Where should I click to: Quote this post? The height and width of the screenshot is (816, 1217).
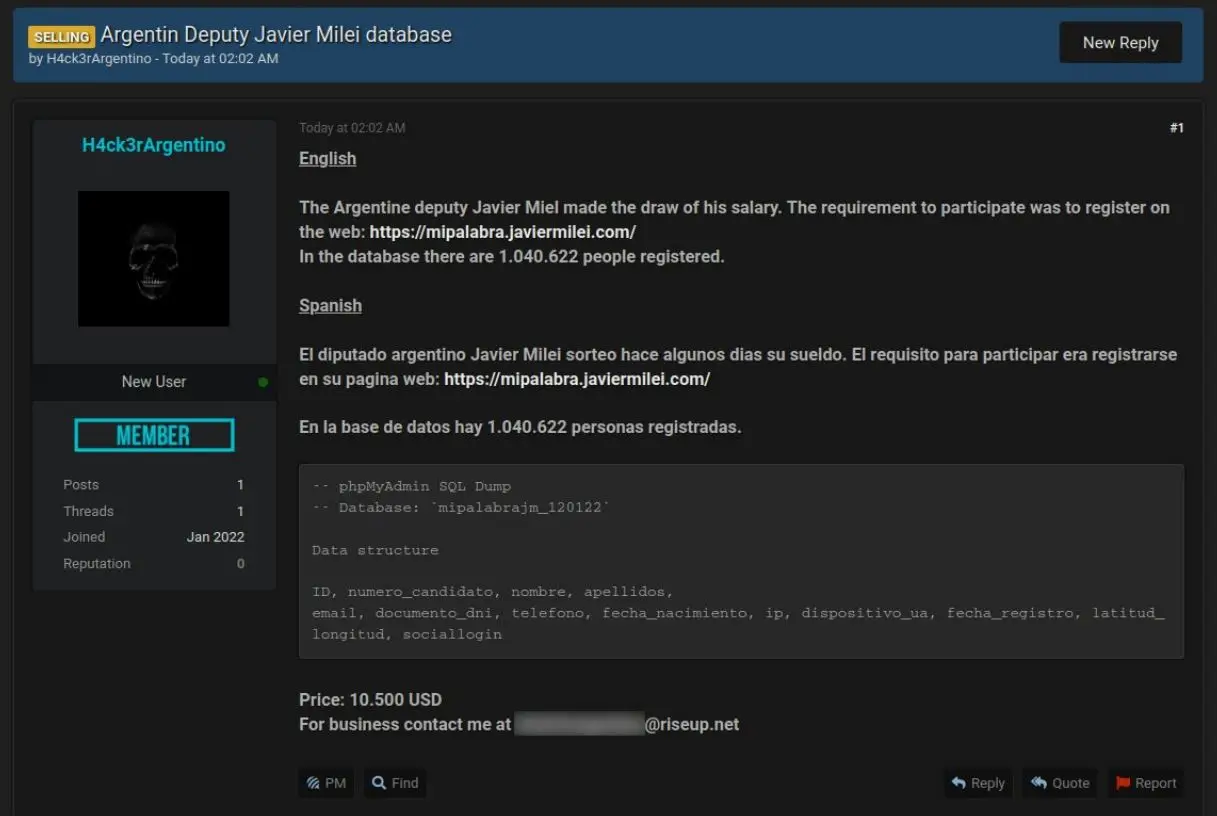[1060, 783]
